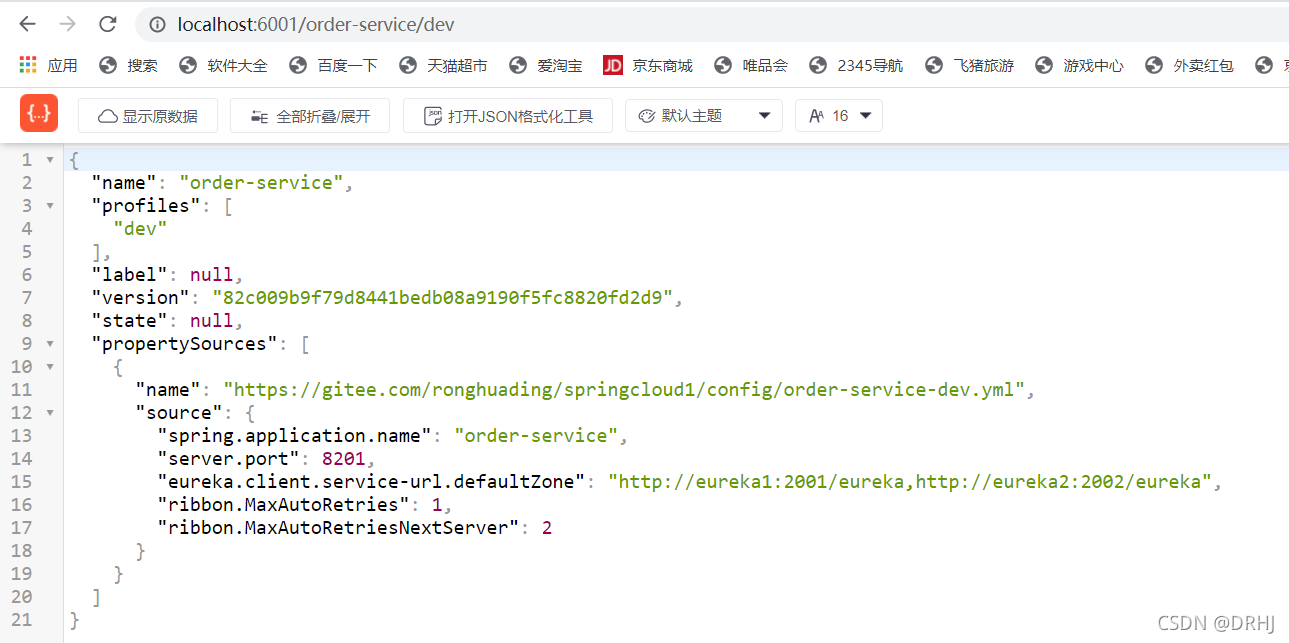1289x643 pixels.
Task: Click the "dev" array value
Action: click(140, 229)
